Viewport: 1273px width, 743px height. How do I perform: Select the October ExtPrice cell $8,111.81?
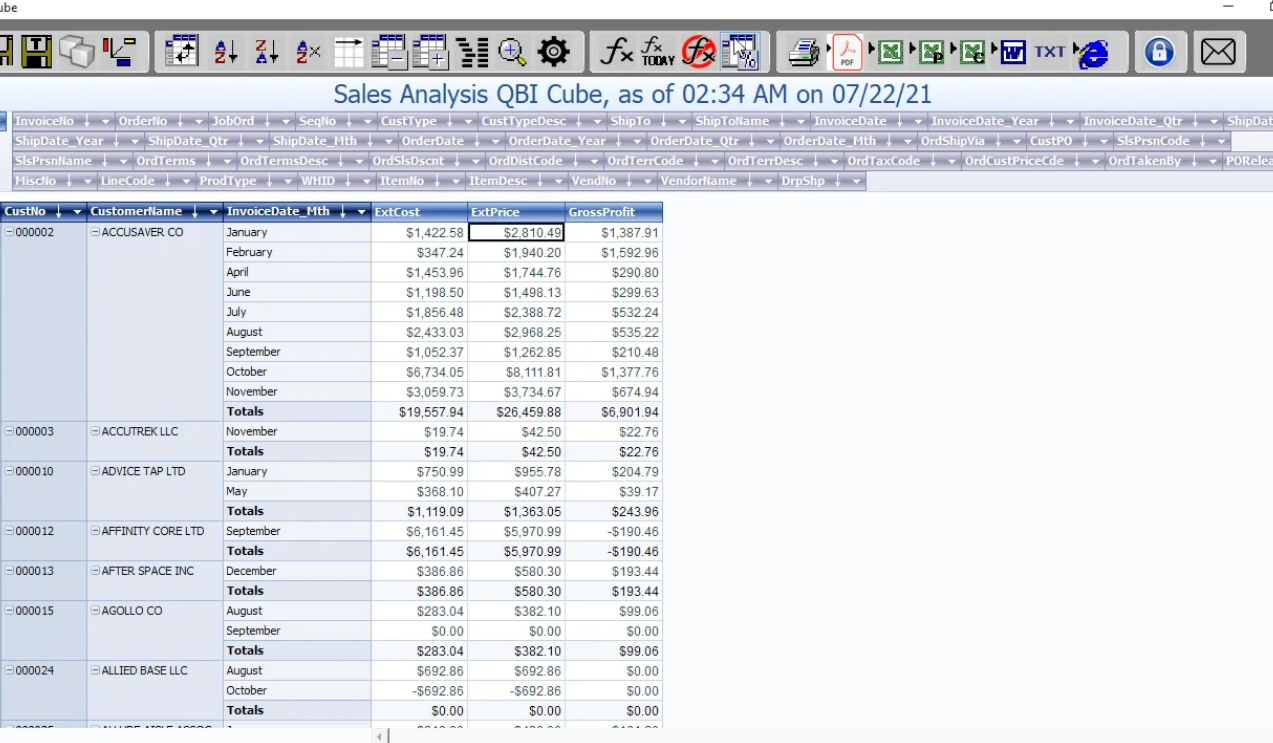coord(517,372)
